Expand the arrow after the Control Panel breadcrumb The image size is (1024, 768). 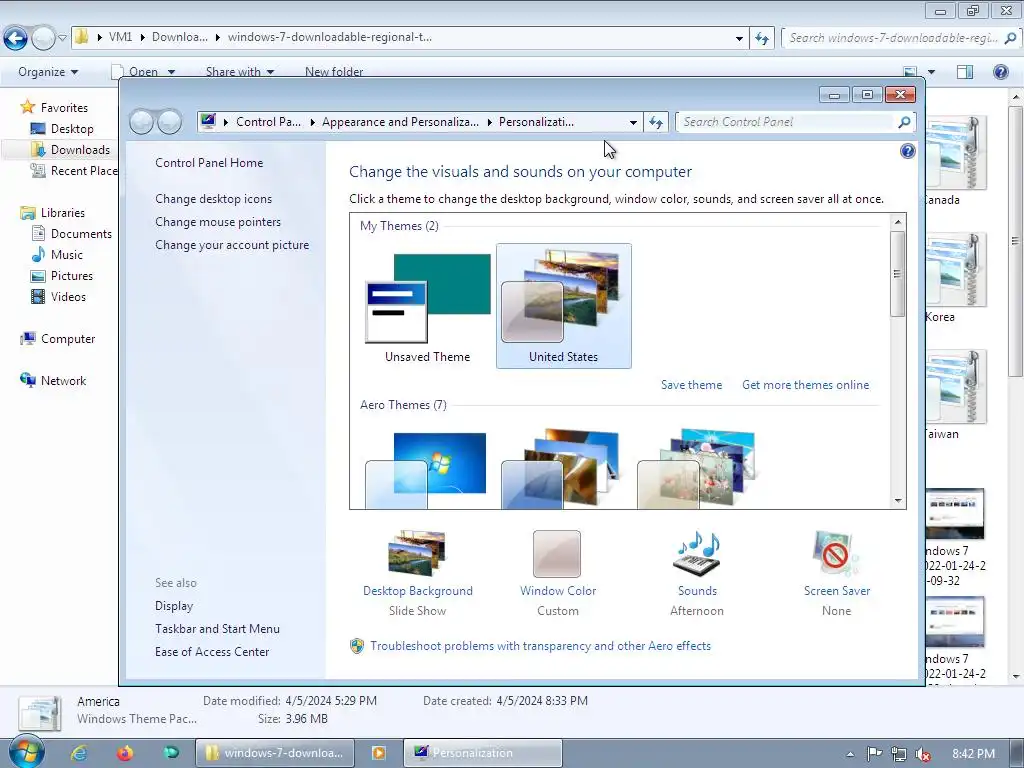pyautogui.click(x=313, y=122)
